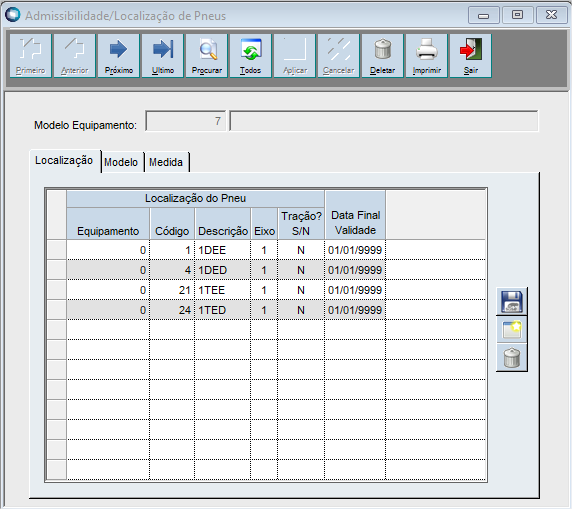The width and height of the screenshot is (572, 509).
Task: Select the row with description 1DEE
Action: point(266,250)
